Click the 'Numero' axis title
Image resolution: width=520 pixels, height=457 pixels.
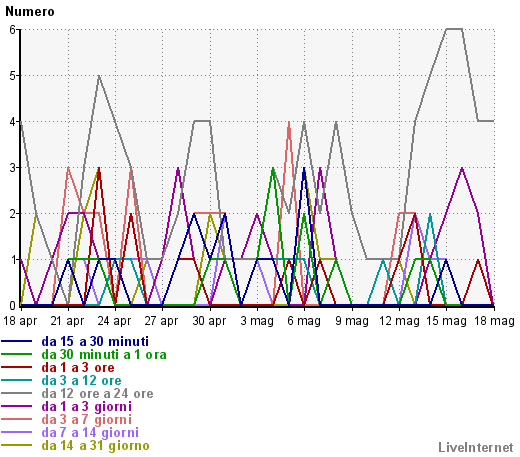(x=30, y=12)
